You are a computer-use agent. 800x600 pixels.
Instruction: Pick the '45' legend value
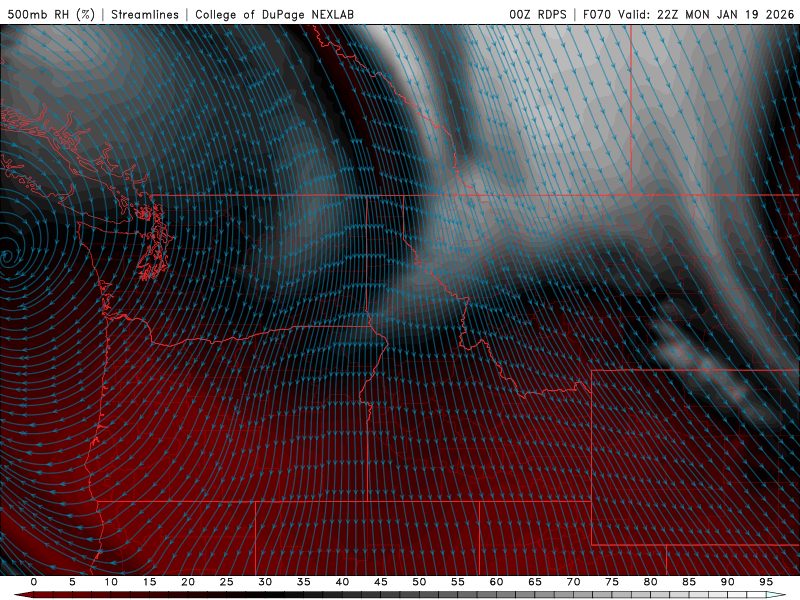(x=381, y=582)
